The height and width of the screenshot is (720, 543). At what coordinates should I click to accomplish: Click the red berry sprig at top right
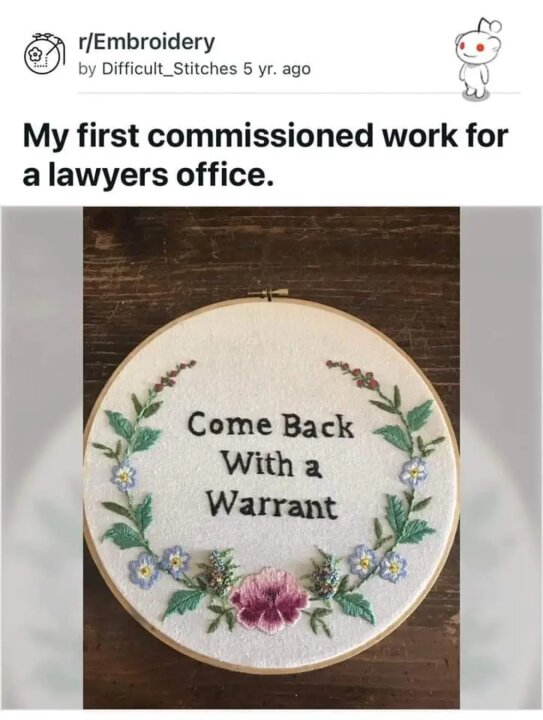[x=354, y=374]
